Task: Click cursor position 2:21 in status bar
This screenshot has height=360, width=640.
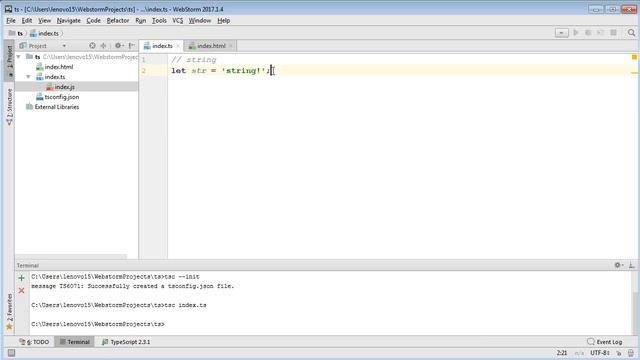Action: [x=562, y=353]
